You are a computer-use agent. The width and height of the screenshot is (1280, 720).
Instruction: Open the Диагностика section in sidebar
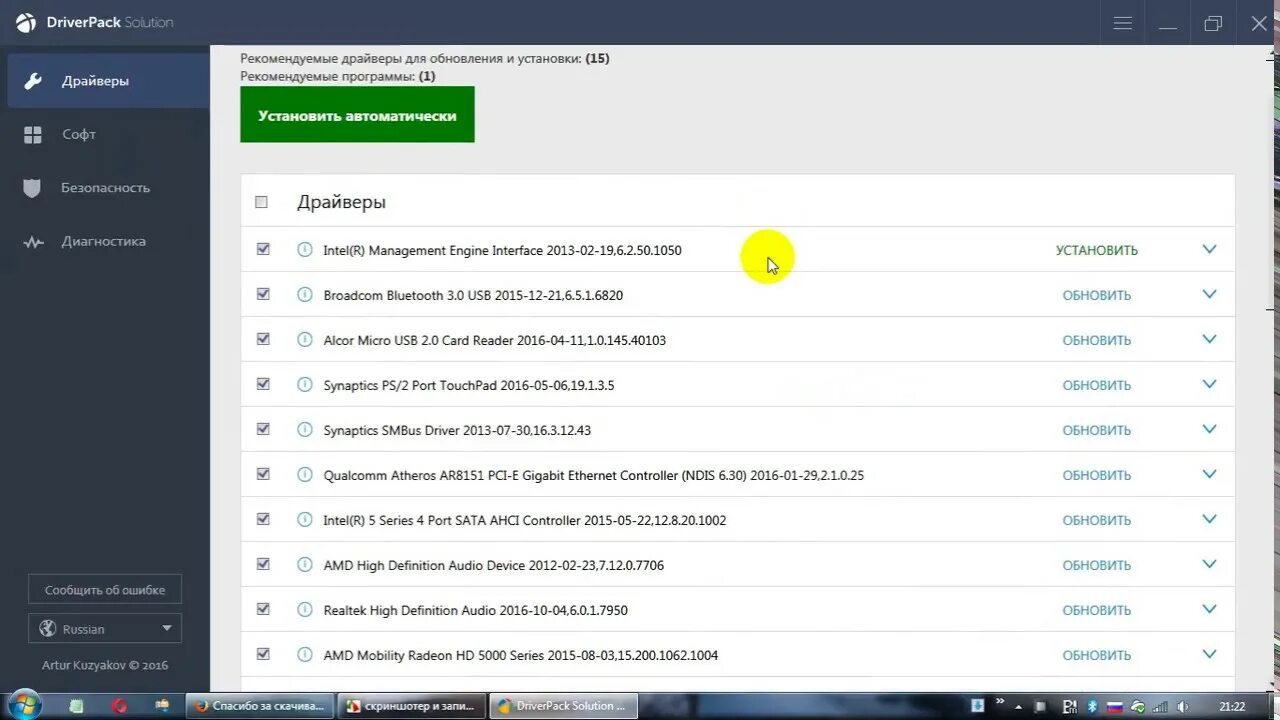(105, 241)
